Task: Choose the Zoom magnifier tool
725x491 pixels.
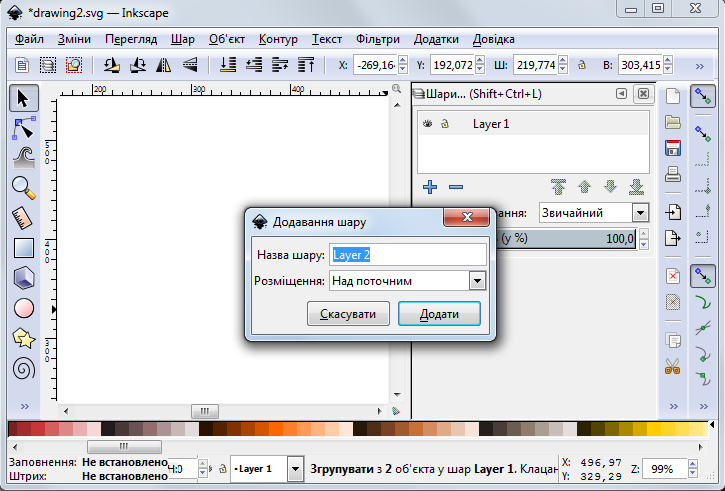Action: pyautogui.click(x=24, y=186)
